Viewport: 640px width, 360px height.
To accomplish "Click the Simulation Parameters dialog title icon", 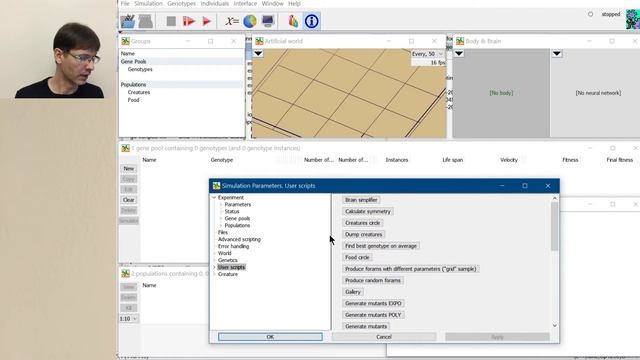I will 216,186.
